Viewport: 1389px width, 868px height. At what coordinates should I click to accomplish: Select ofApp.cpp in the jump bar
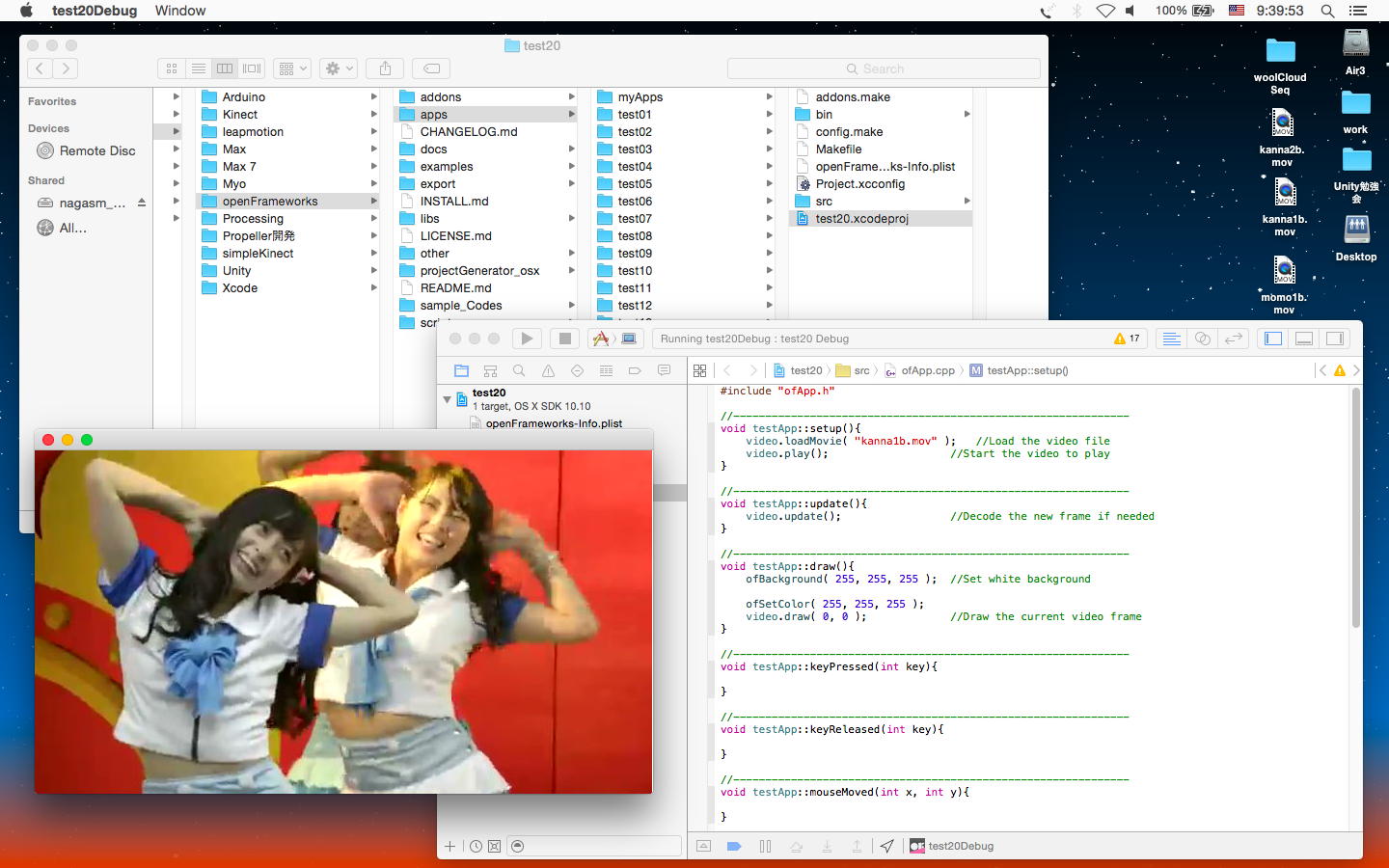coord(927,370)
